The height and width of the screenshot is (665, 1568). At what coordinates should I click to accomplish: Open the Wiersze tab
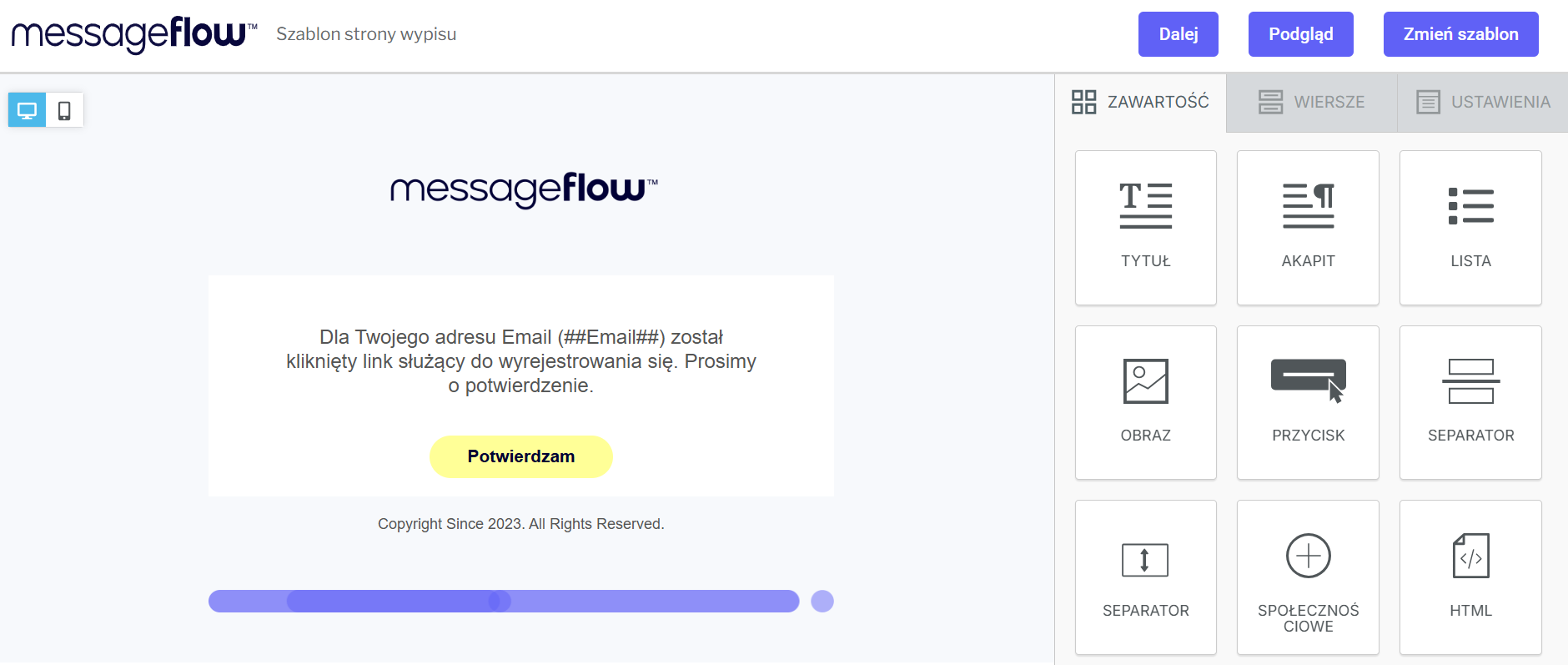[x=1311, y=102]
